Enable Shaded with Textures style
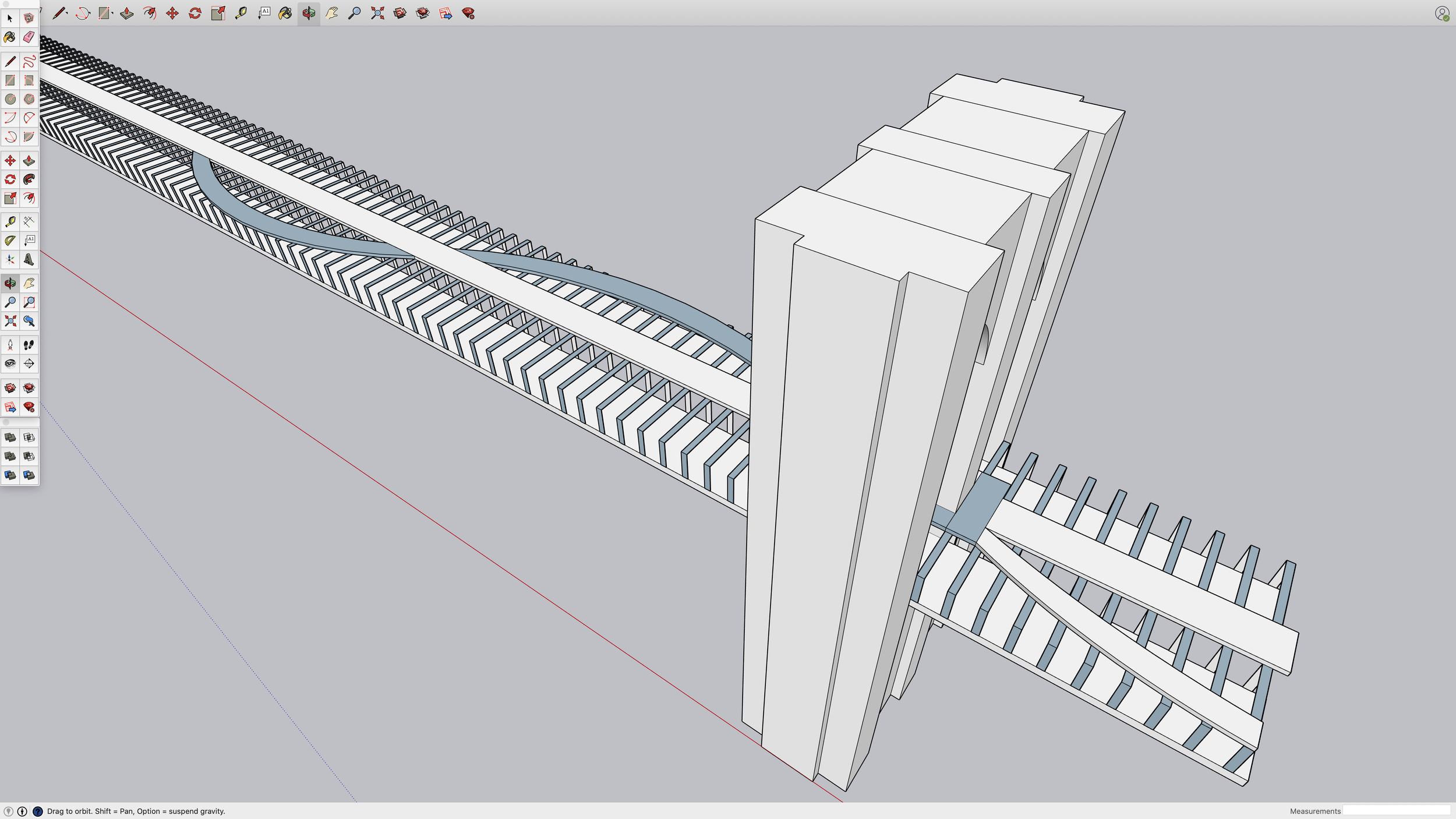The width and height of the screenshot is (1456, 819). (x=29, y=475)
